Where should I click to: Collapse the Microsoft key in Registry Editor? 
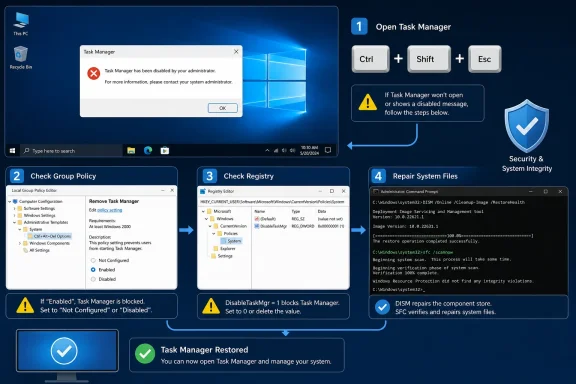pyautogui.click(x=203, y=211)
